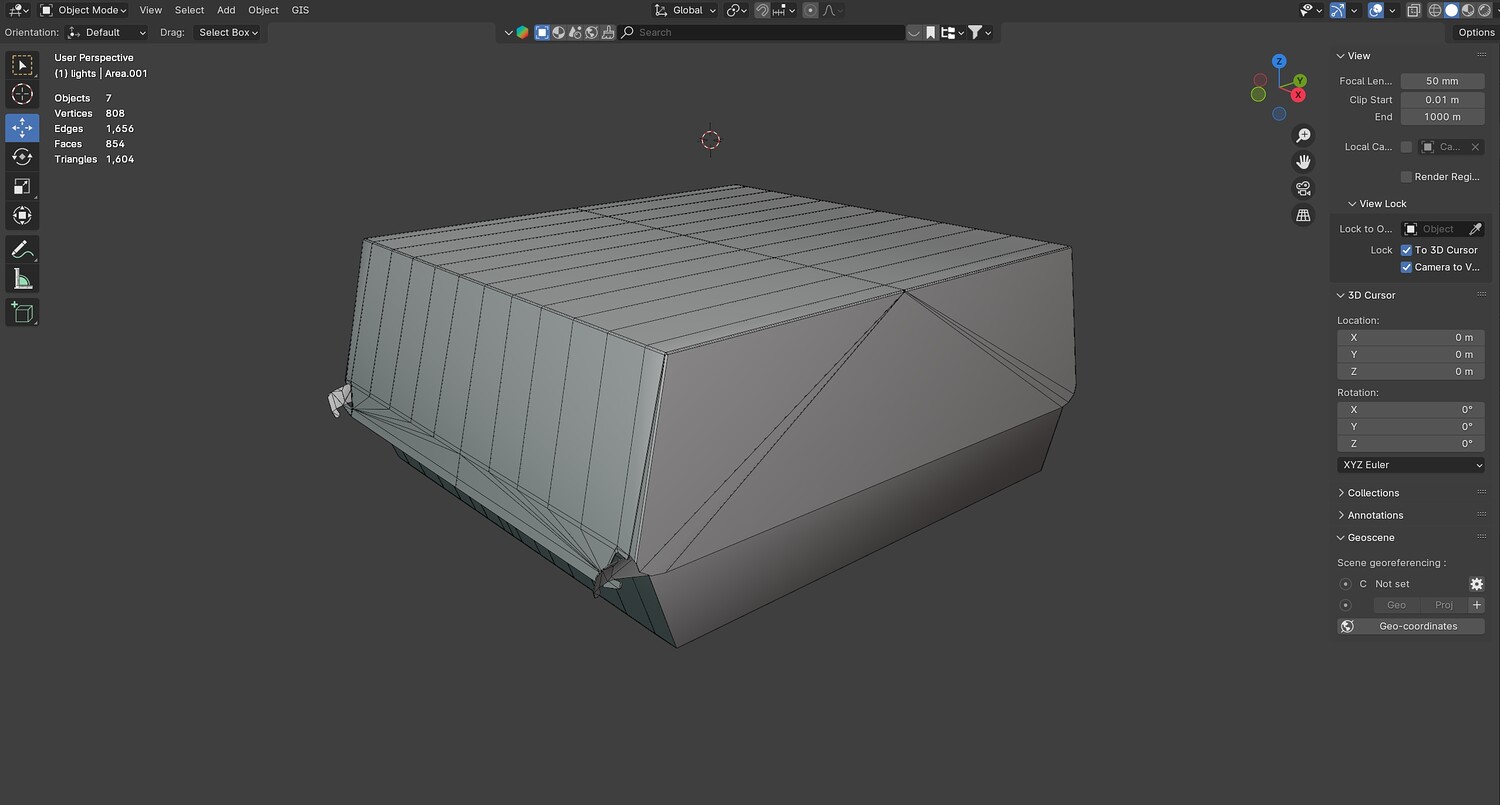Collapse the 3D Cursor panel

1370,295
